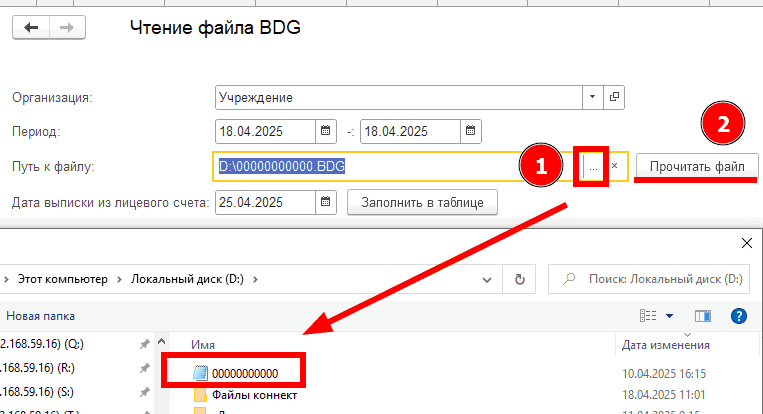Toggle the preview pane icon
This screenshot has height=414, width=763.
[703, 316]
